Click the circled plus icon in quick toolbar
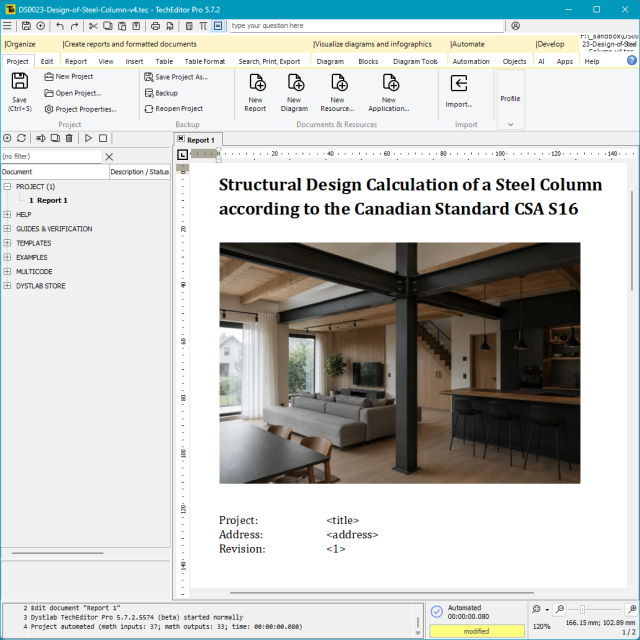This screenshot has width=640, height=640. (x=40, y=26)
